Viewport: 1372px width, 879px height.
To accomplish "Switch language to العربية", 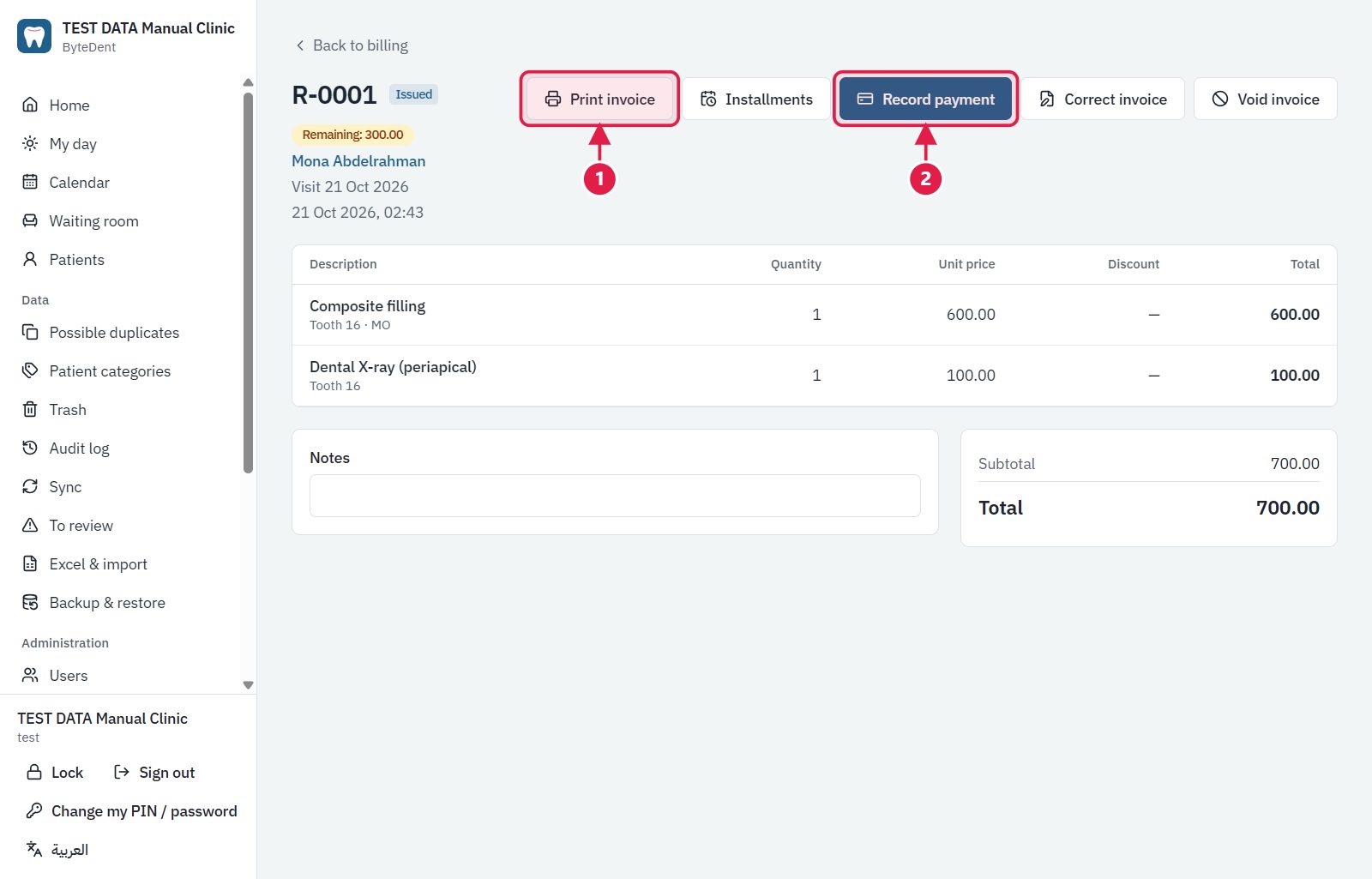I will click(x=57, y=849).
